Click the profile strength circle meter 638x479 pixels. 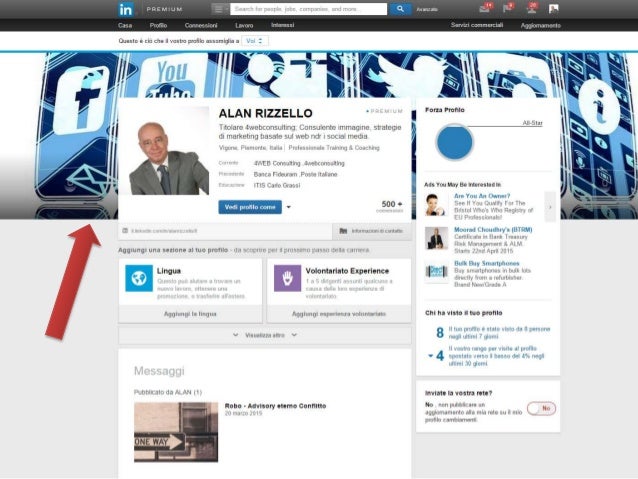coord(454,142)
